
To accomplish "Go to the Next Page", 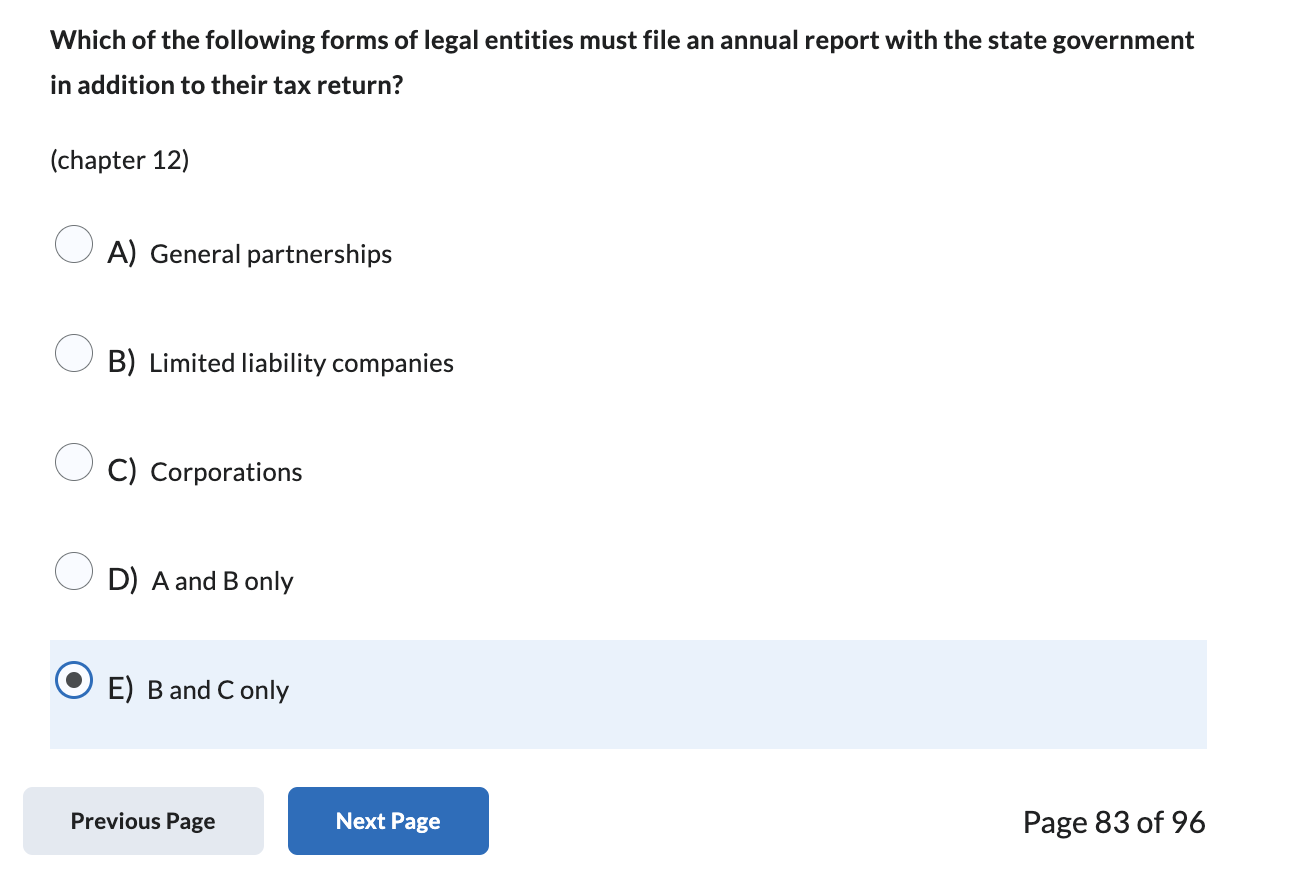I will (388, 821).
